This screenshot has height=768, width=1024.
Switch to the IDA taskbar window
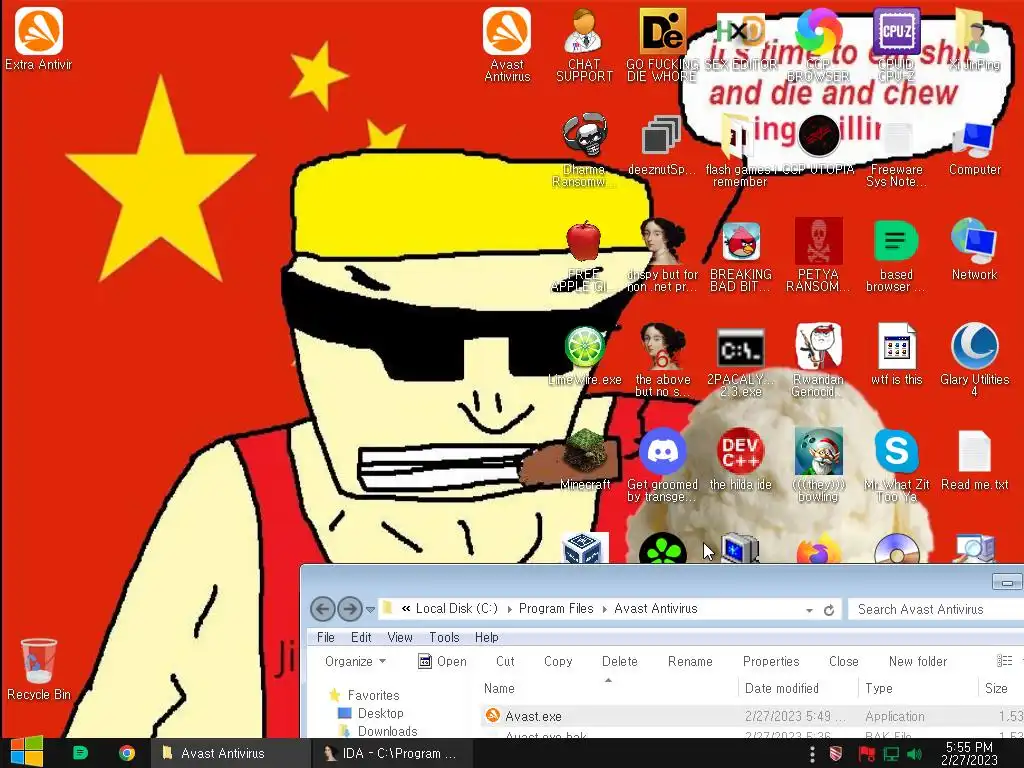(392, 753)
